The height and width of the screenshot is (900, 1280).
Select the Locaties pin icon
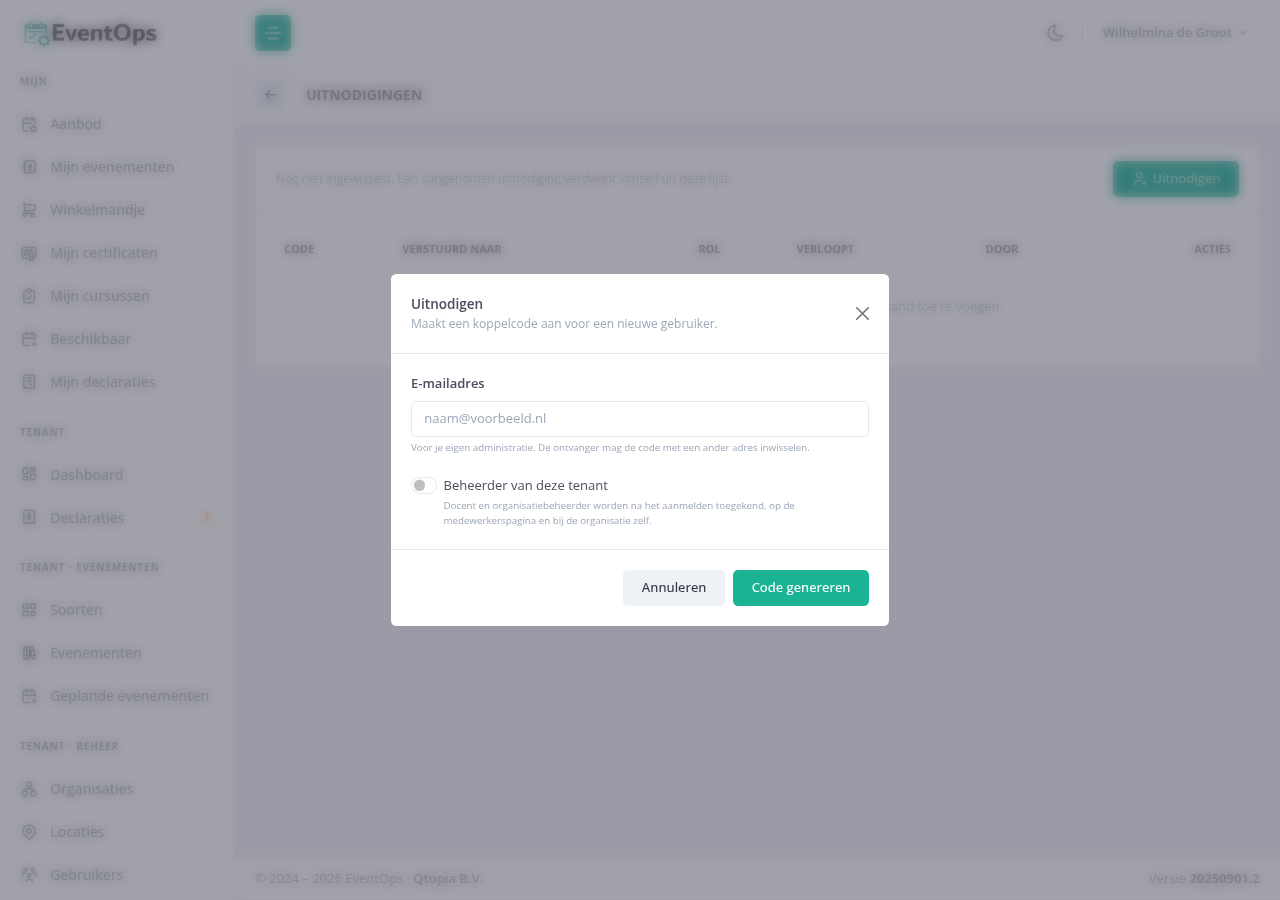(x=29, y=832)
